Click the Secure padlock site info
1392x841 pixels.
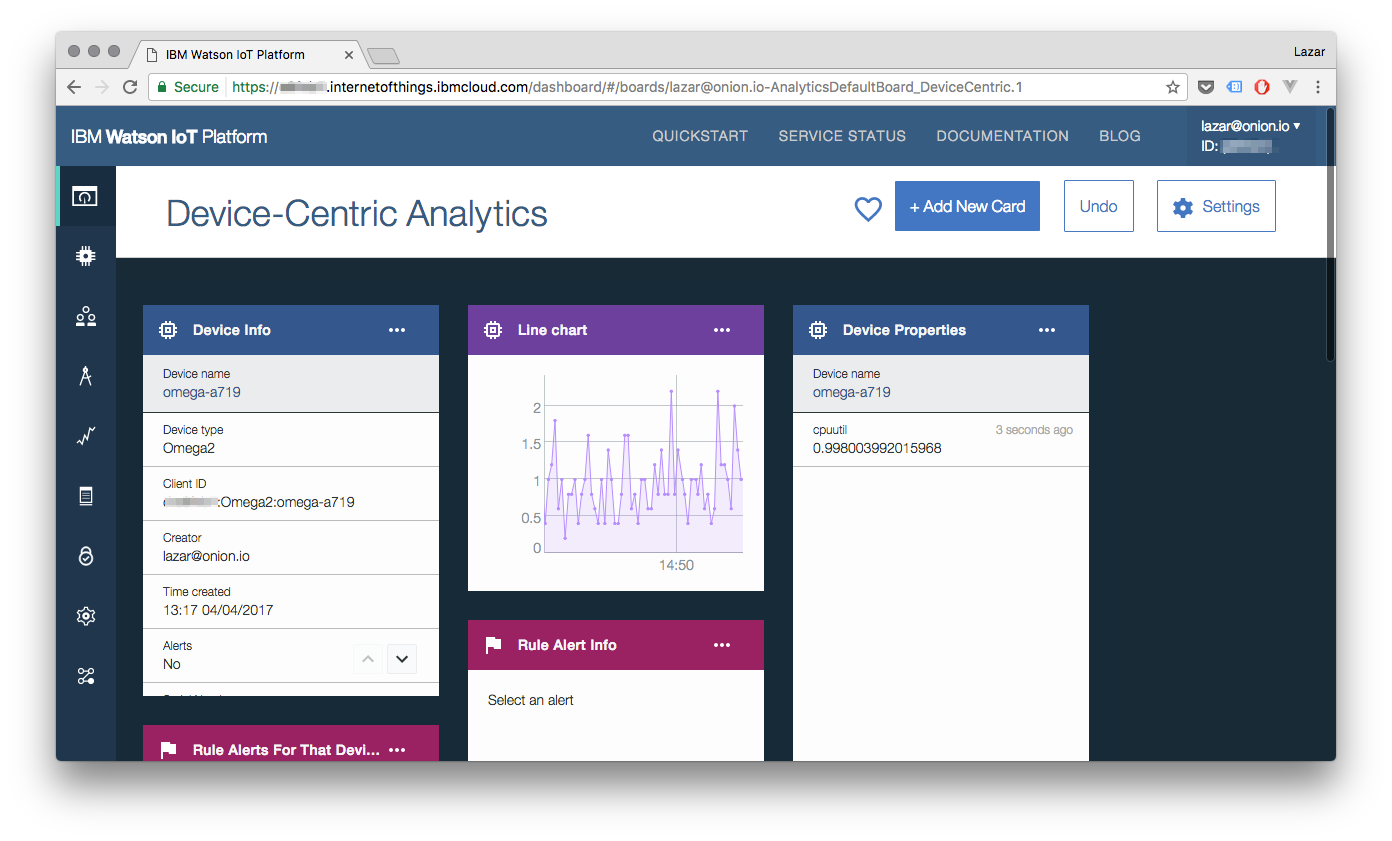tap(187, 87)
